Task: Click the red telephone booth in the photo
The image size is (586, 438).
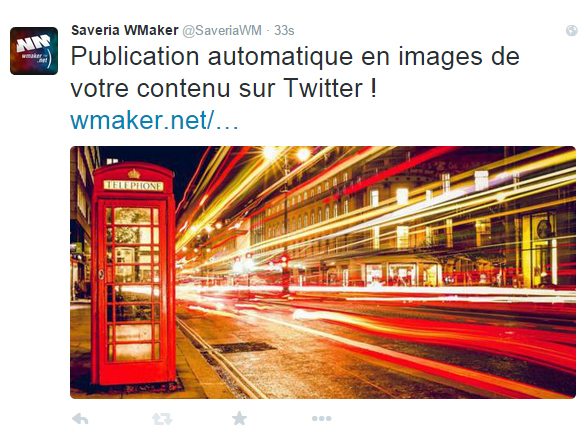Action: (133, 274)
